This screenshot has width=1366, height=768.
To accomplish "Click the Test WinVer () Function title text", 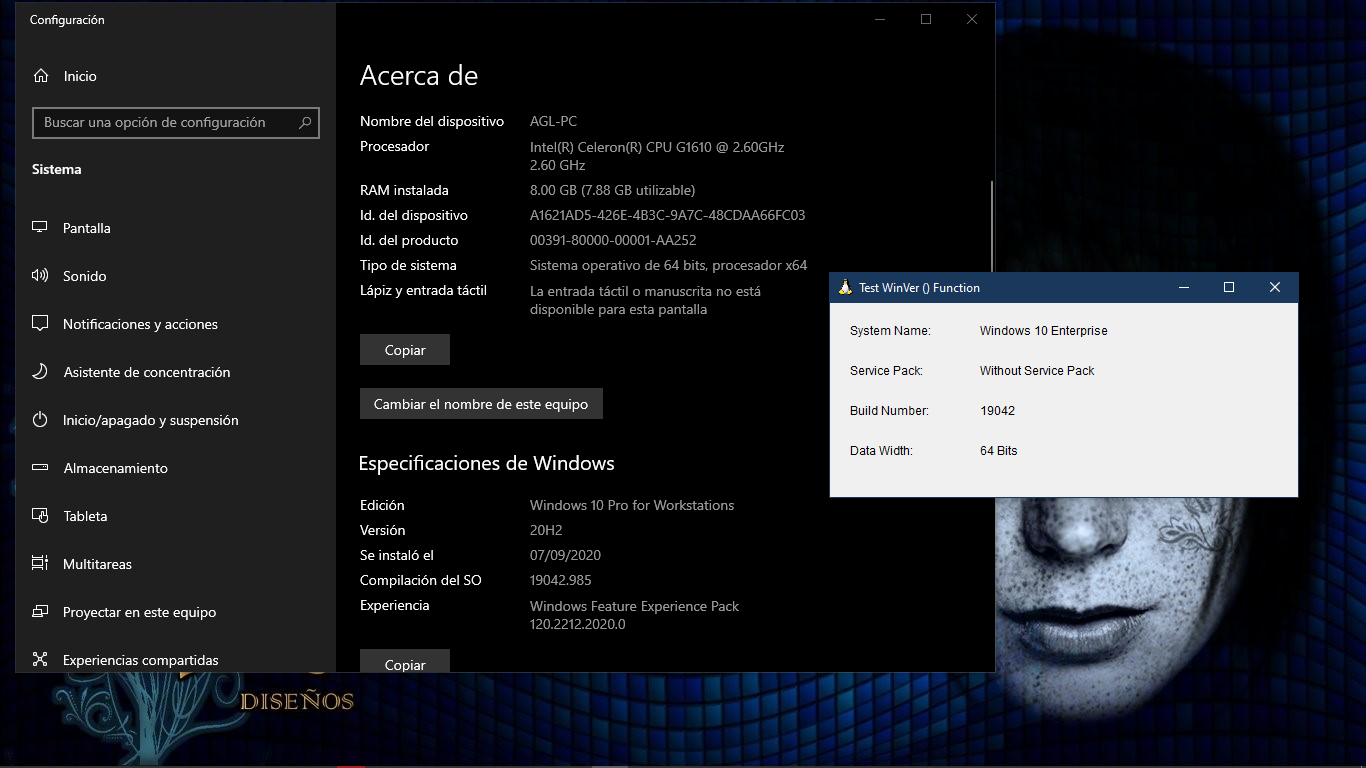I will (920, 288).
